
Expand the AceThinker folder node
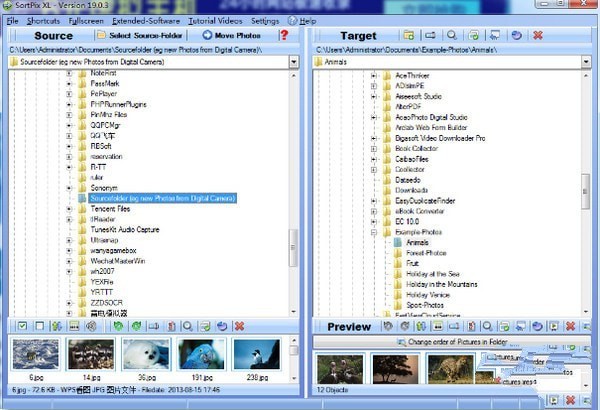pyautogui.click(x=374, y=75)
